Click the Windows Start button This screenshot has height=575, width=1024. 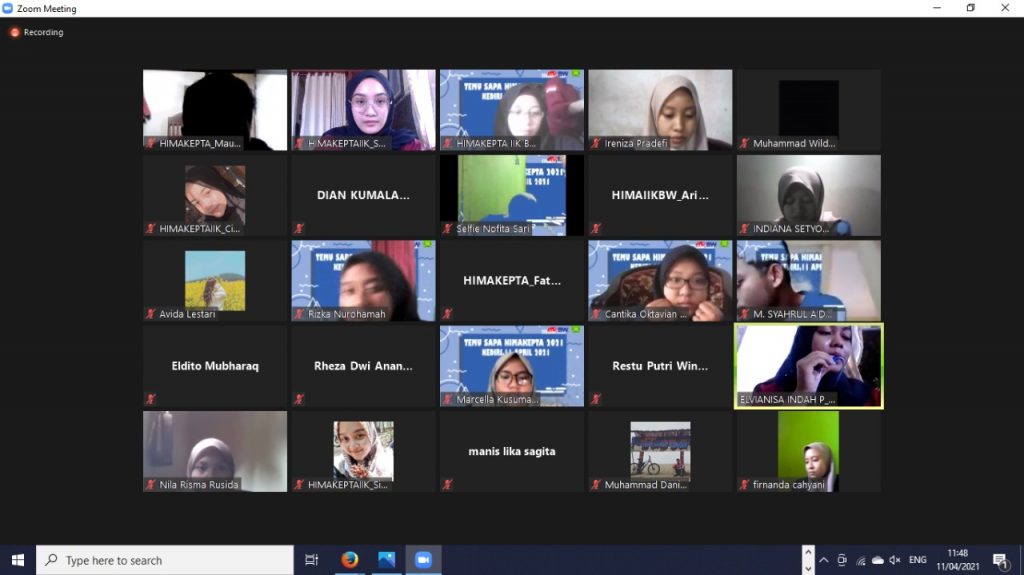pyautogui.click(x=17, y=560)
